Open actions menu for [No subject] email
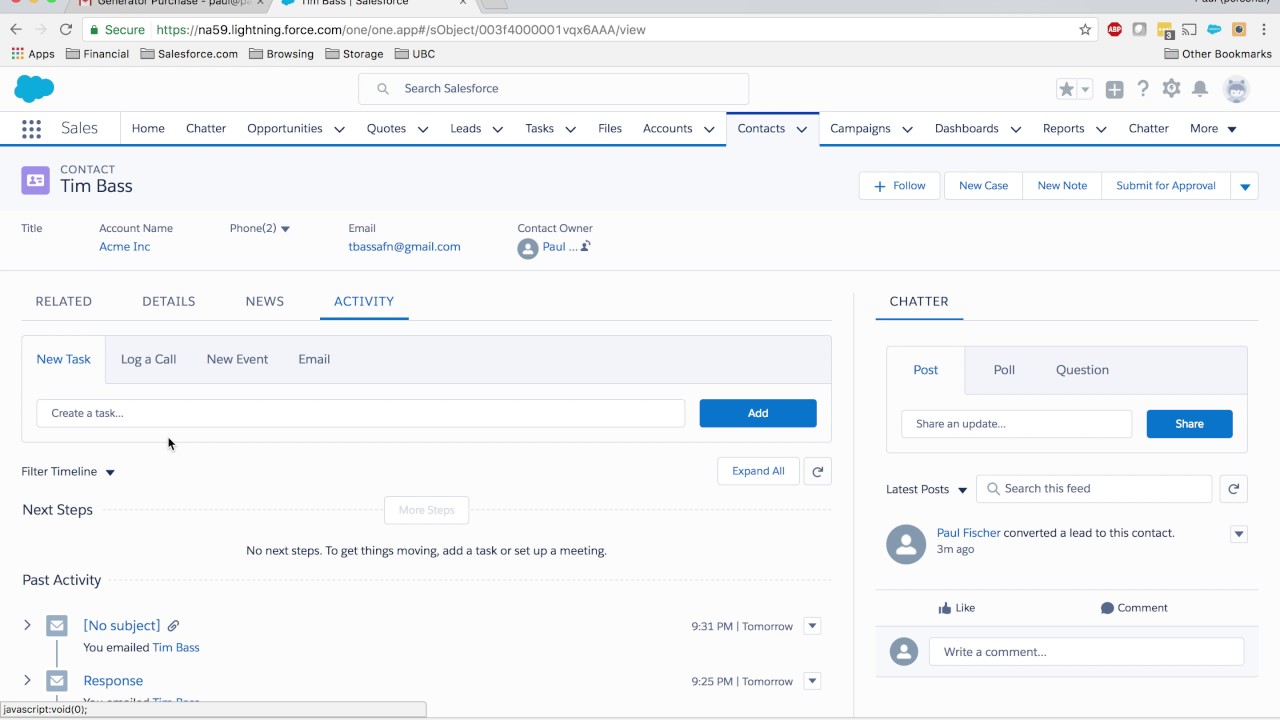Screen dimensions: 1280x720 click(x=812, y=626)
